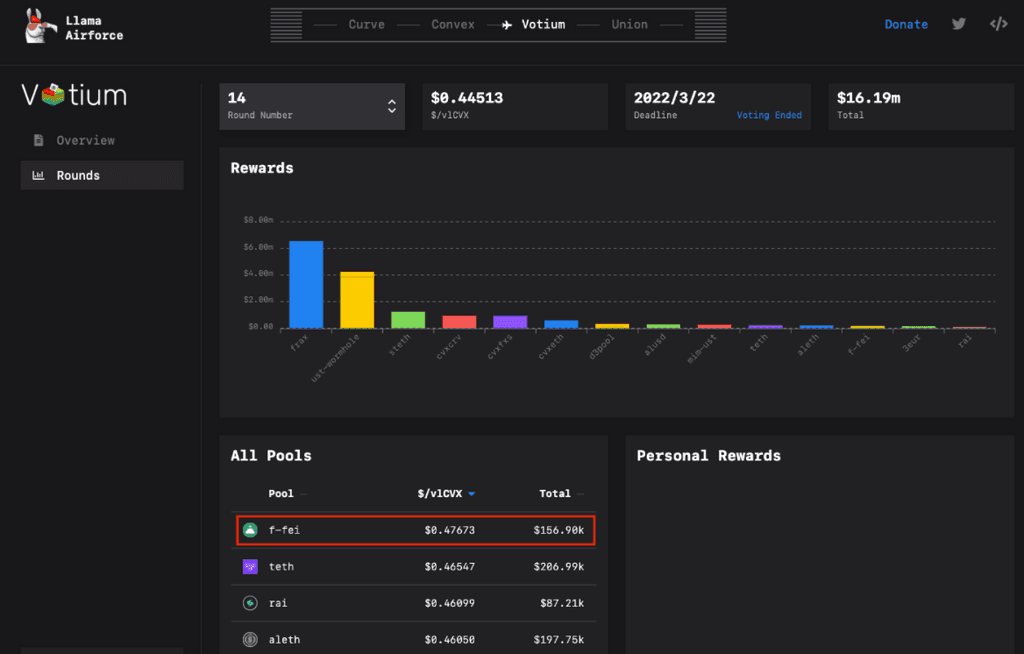Click the $0.47673 value
Image resolution: width=1024 pixels, height=654 pixels.
point(449,530)
